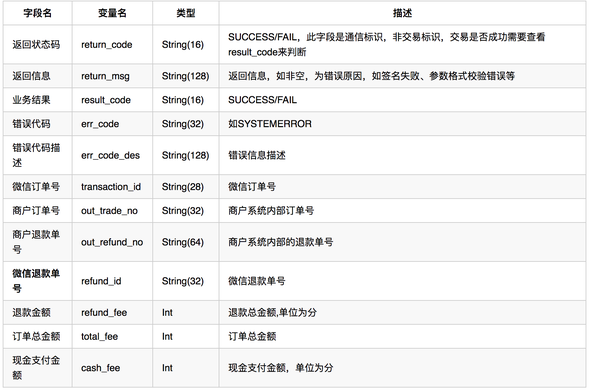Viewport: 600px width, 391px height.
Task: Select the out_refund_no variable cell
Action: point(112,242)
